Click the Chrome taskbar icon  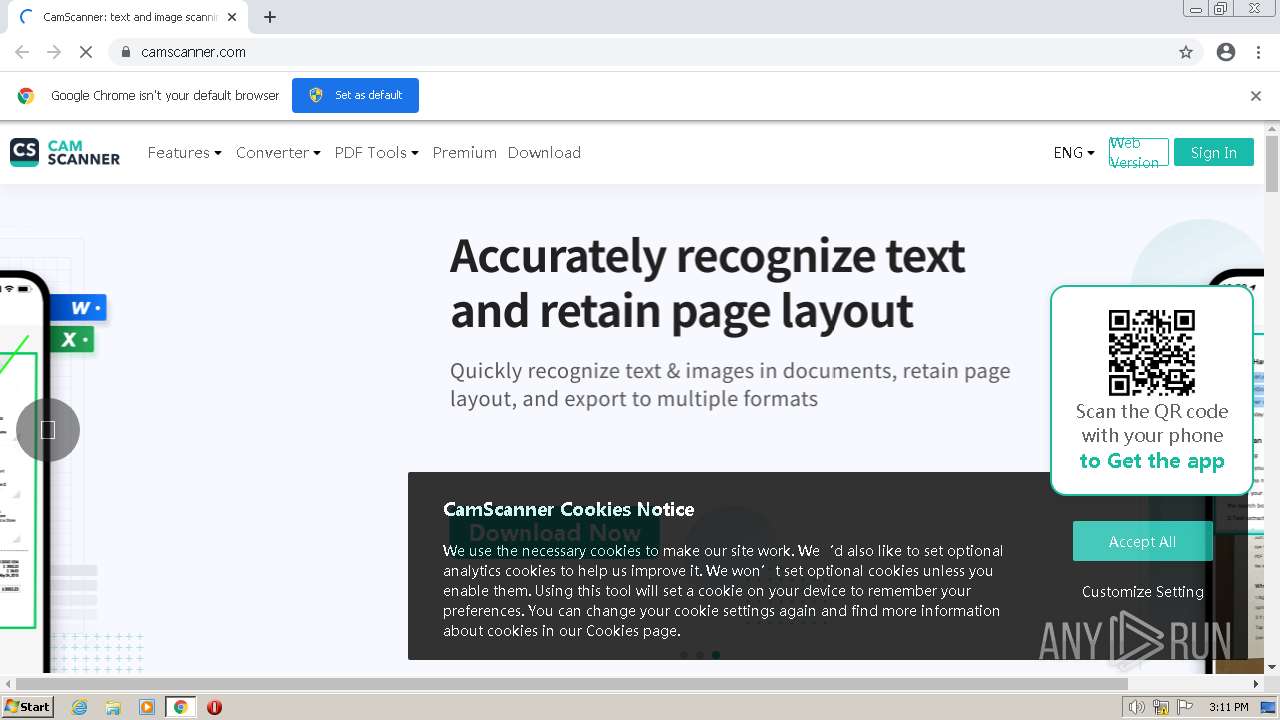[x=181, y=707]
